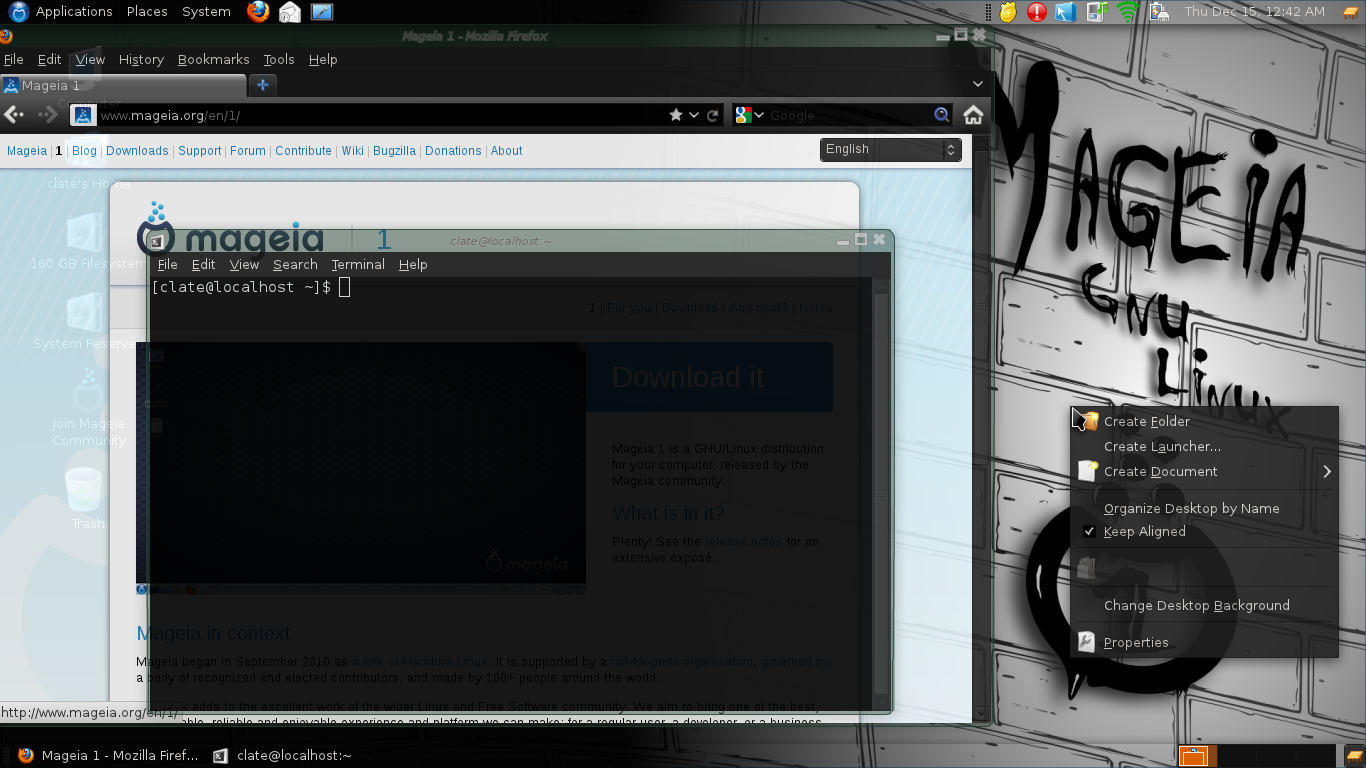The image size is (1366, 768).
Task: Choose Create Launcher from context menu
Action: coord(1204,447)
